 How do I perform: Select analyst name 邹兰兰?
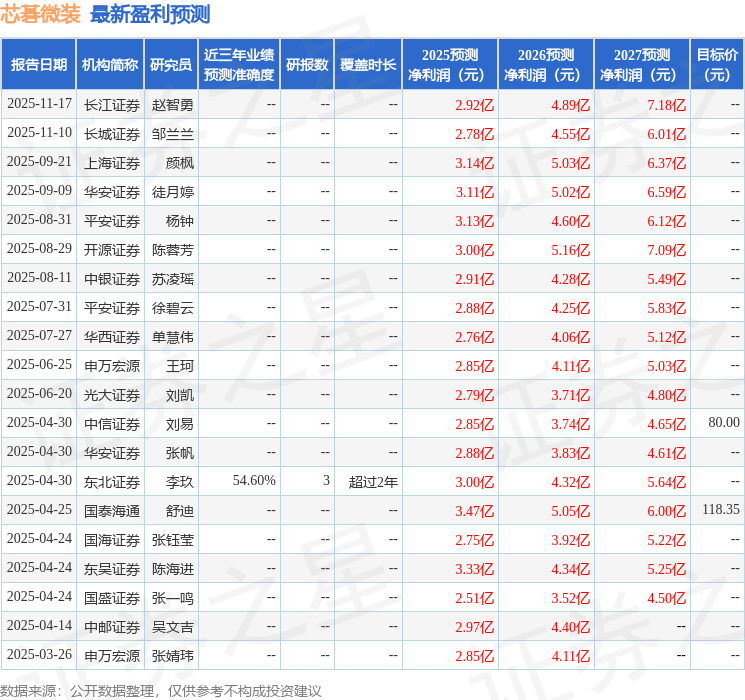click(x=172, y=134)
